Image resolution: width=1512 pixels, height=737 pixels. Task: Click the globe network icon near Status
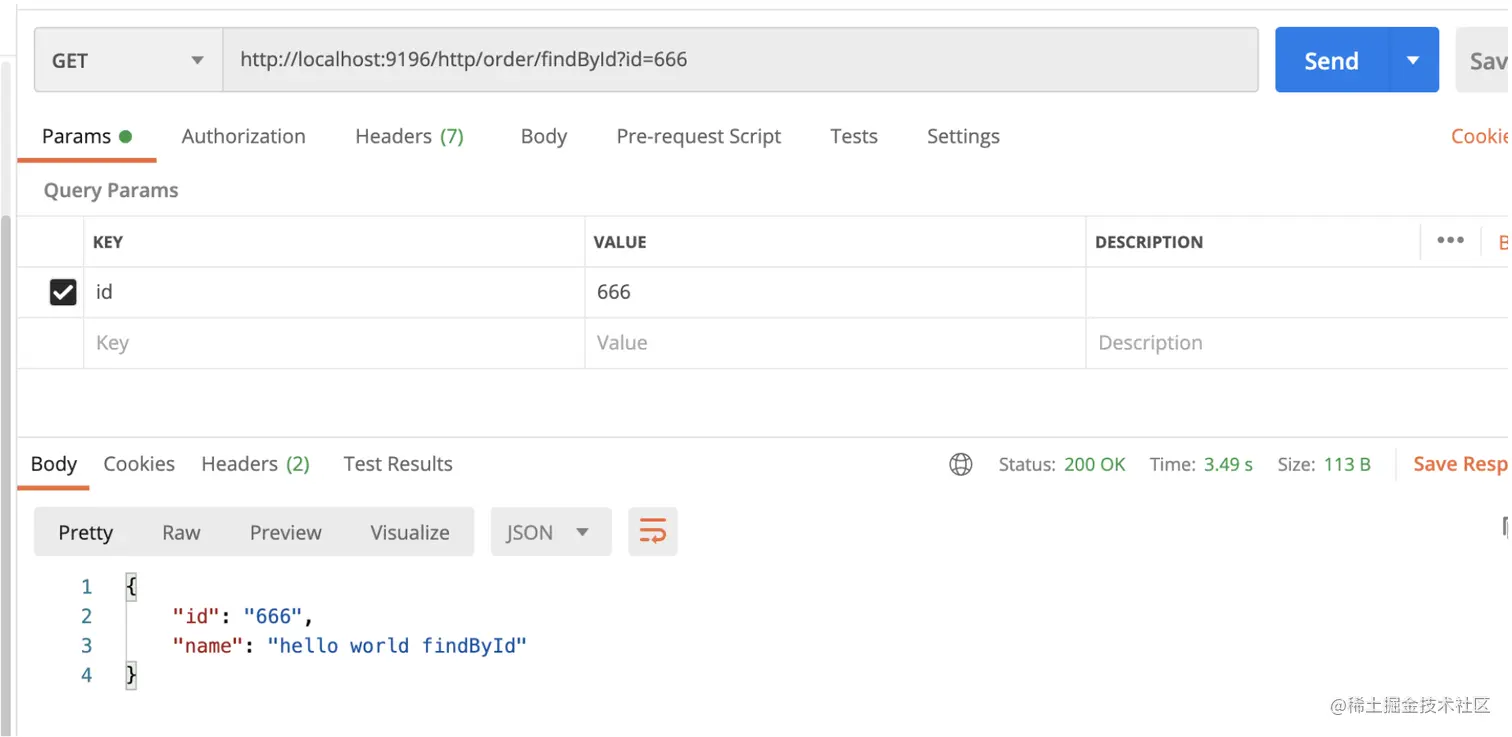(960, 464)
